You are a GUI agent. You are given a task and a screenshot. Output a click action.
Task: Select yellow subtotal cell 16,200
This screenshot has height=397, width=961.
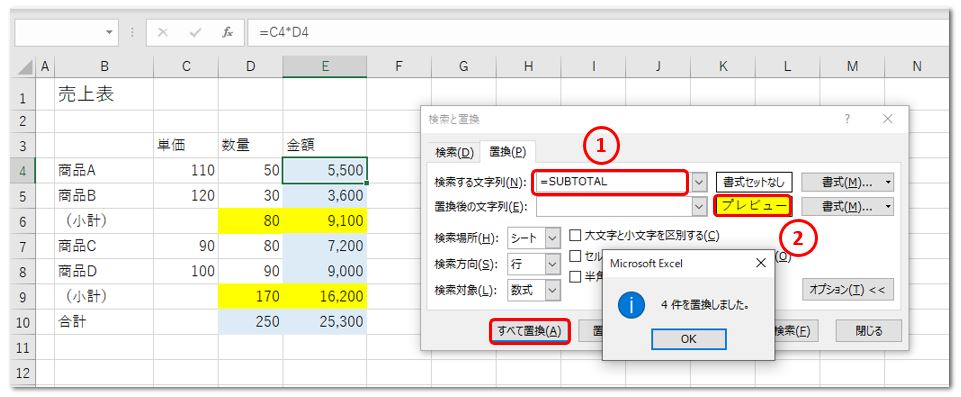(325, 297)
